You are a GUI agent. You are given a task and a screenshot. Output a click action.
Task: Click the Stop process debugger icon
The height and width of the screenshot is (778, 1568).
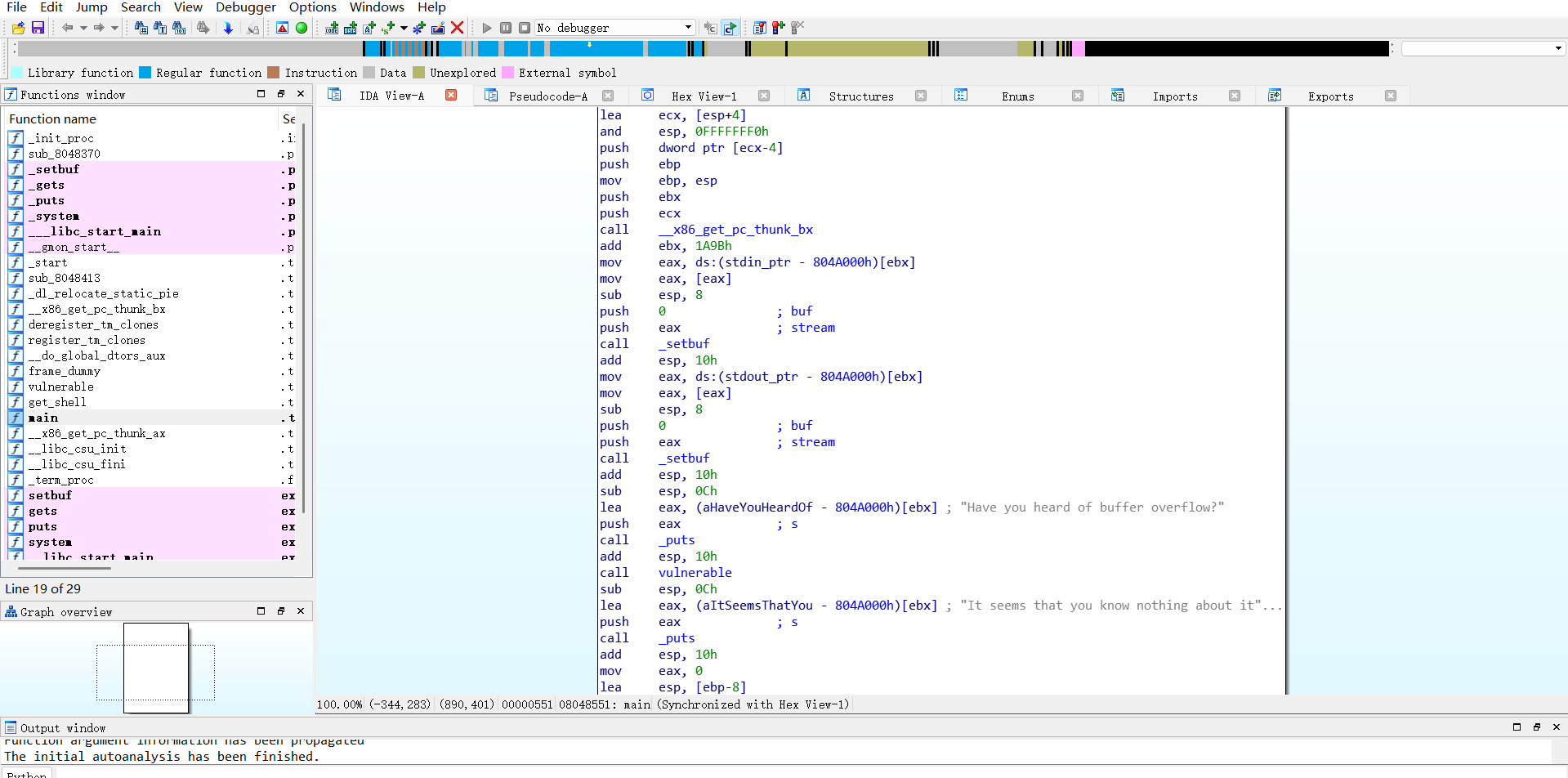525,27
